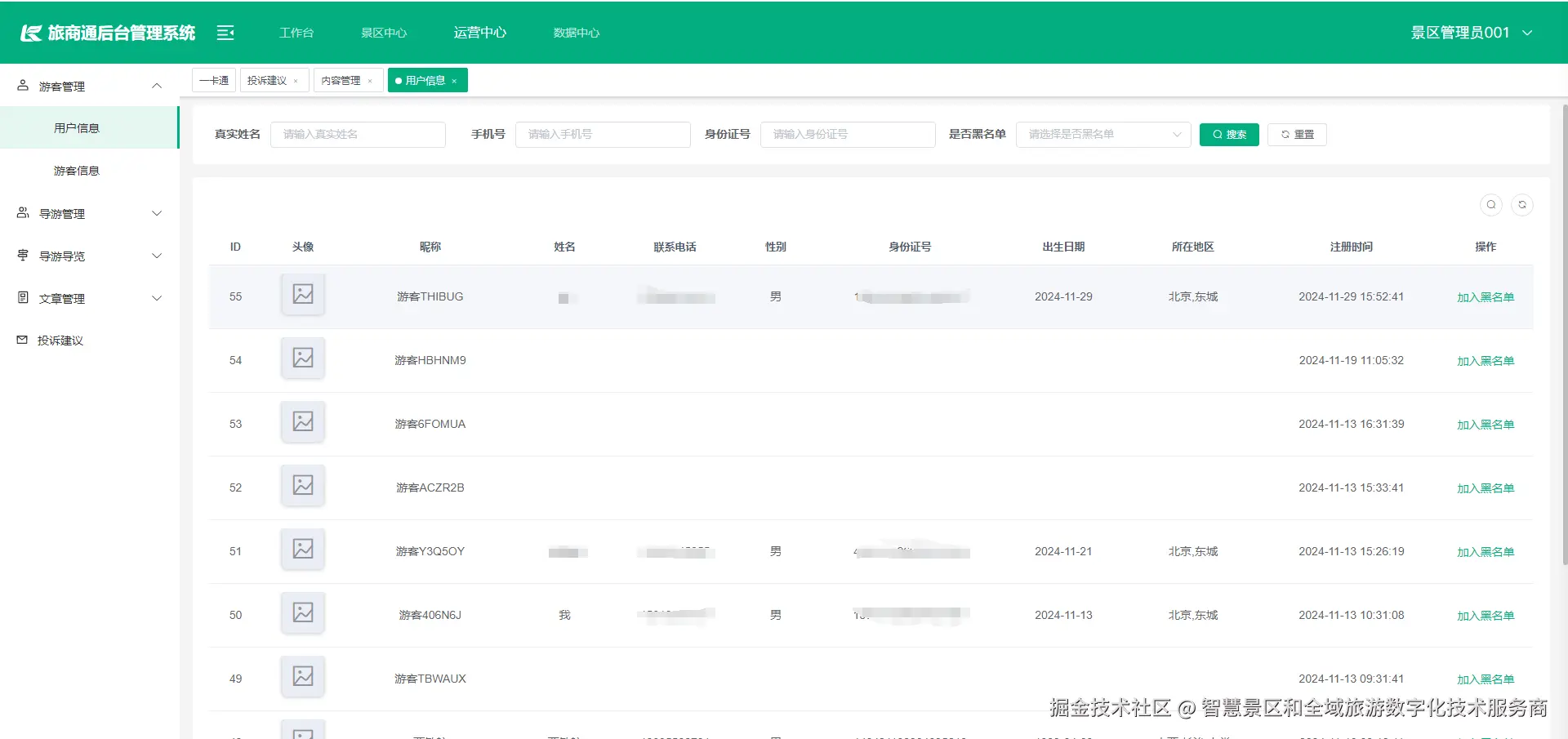1568x739 pixels.
Task: Add 游客THIBUG to the blacklist
Action: (x=1486, y=296)
